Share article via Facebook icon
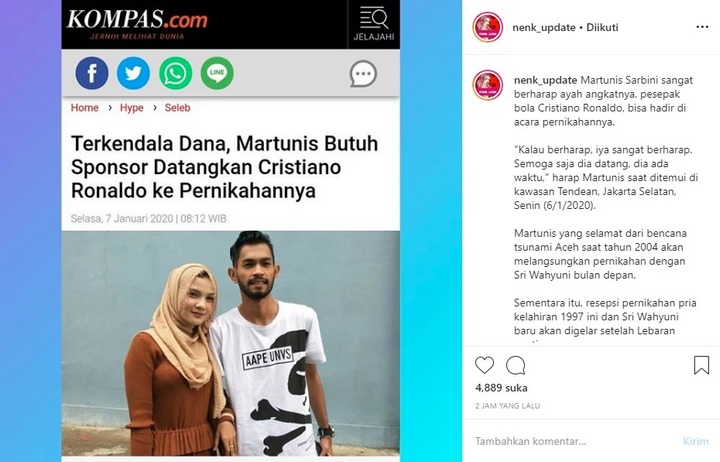 tap(92, 73)
